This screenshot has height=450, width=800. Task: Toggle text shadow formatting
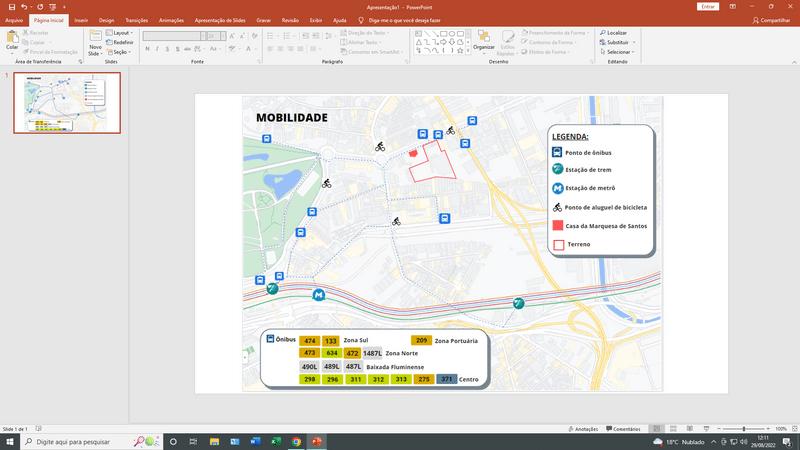178,49
